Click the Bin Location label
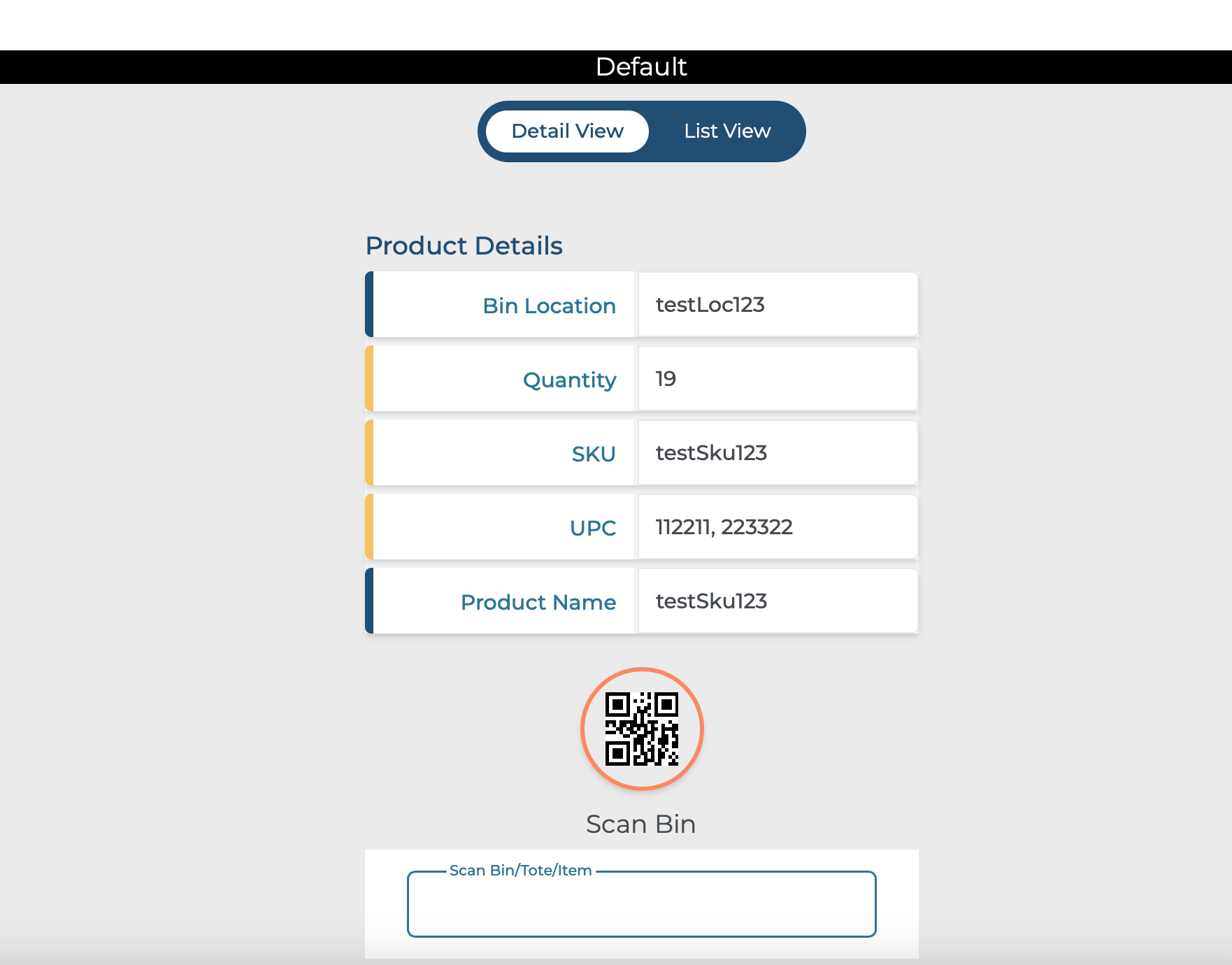This screenshot has width=1232, height=965. click(x=549, y=306)
